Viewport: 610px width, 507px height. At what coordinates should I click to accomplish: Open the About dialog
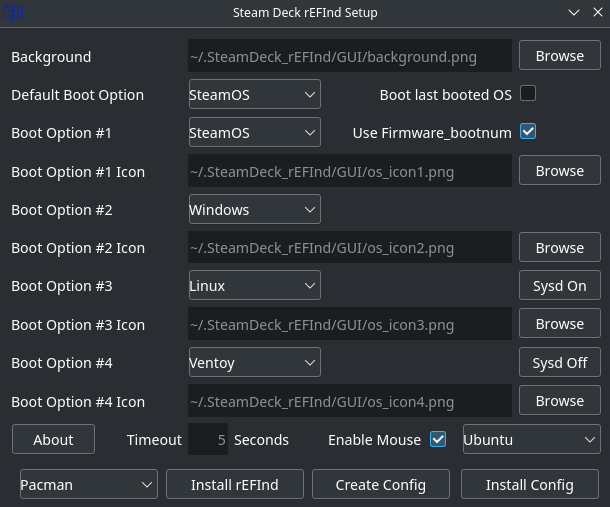coord(53,439)
